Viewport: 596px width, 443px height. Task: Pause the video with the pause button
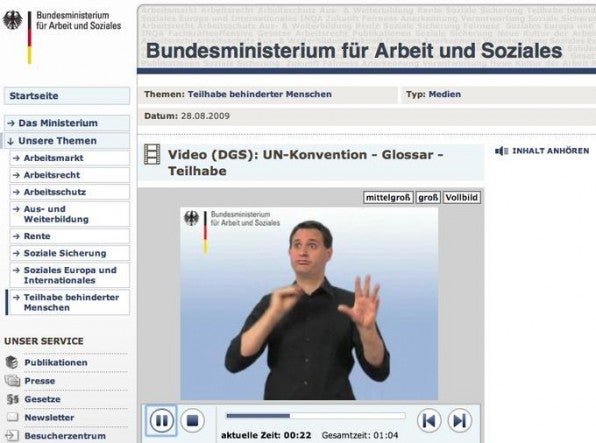pos(162,421)
